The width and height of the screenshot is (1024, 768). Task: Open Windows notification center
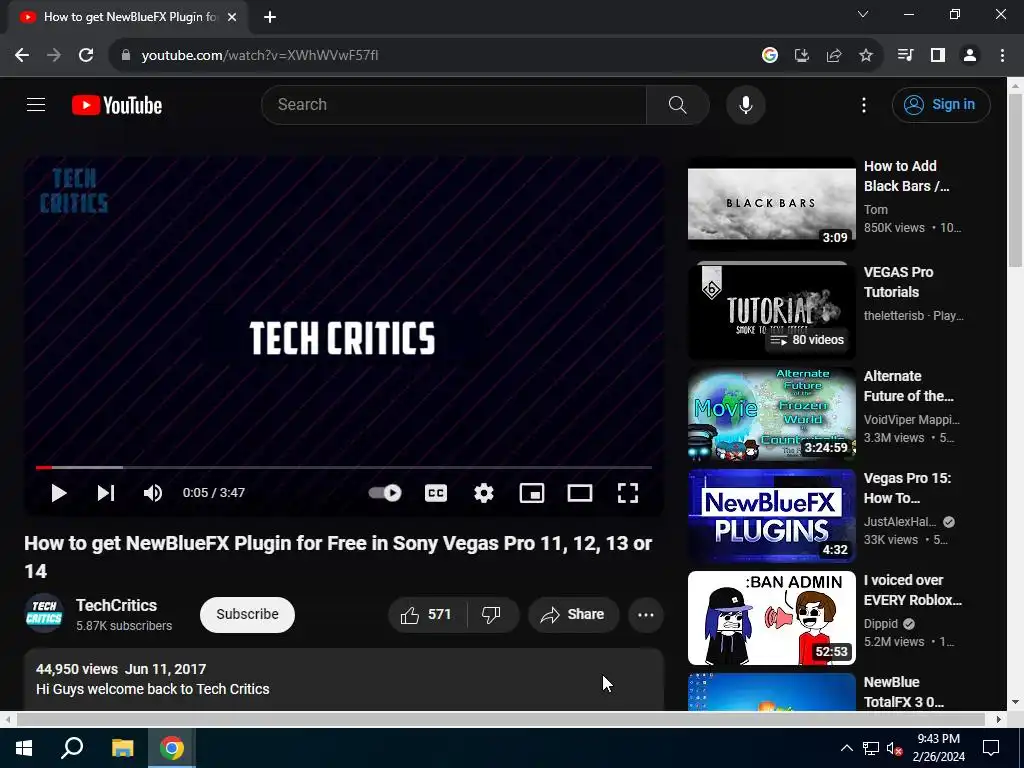pyautogui.click(x=991, y=748)
